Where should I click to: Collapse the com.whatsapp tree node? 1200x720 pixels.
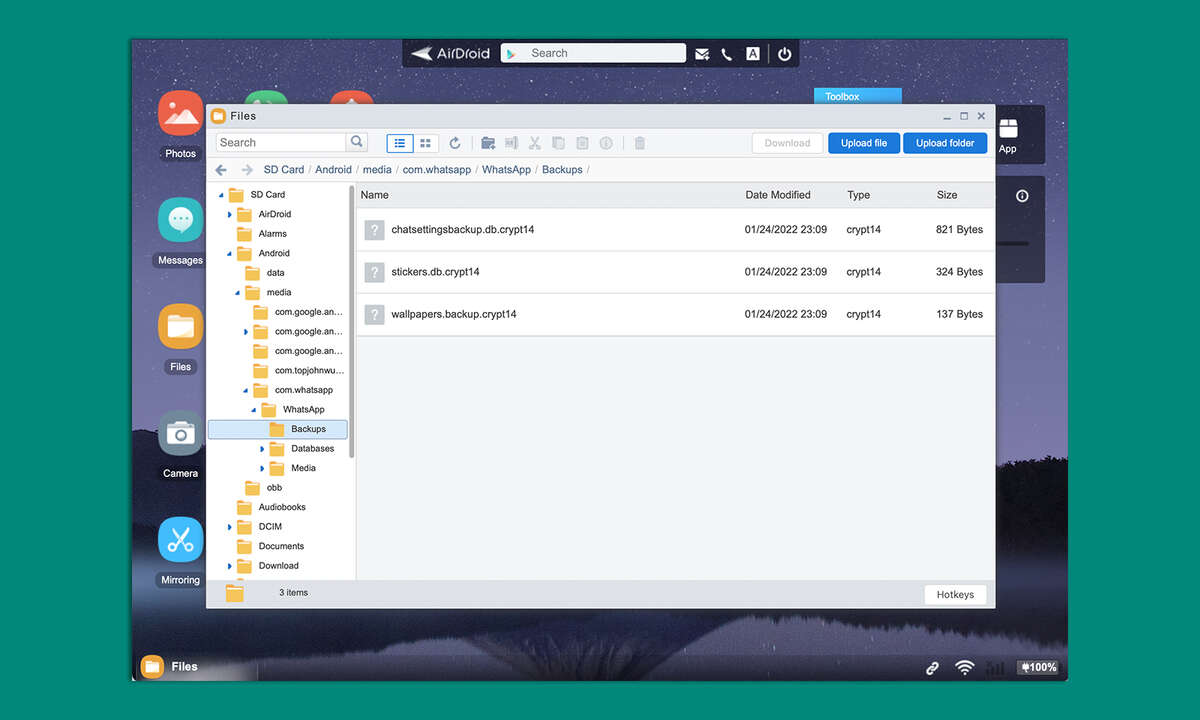tap(245, 390)
